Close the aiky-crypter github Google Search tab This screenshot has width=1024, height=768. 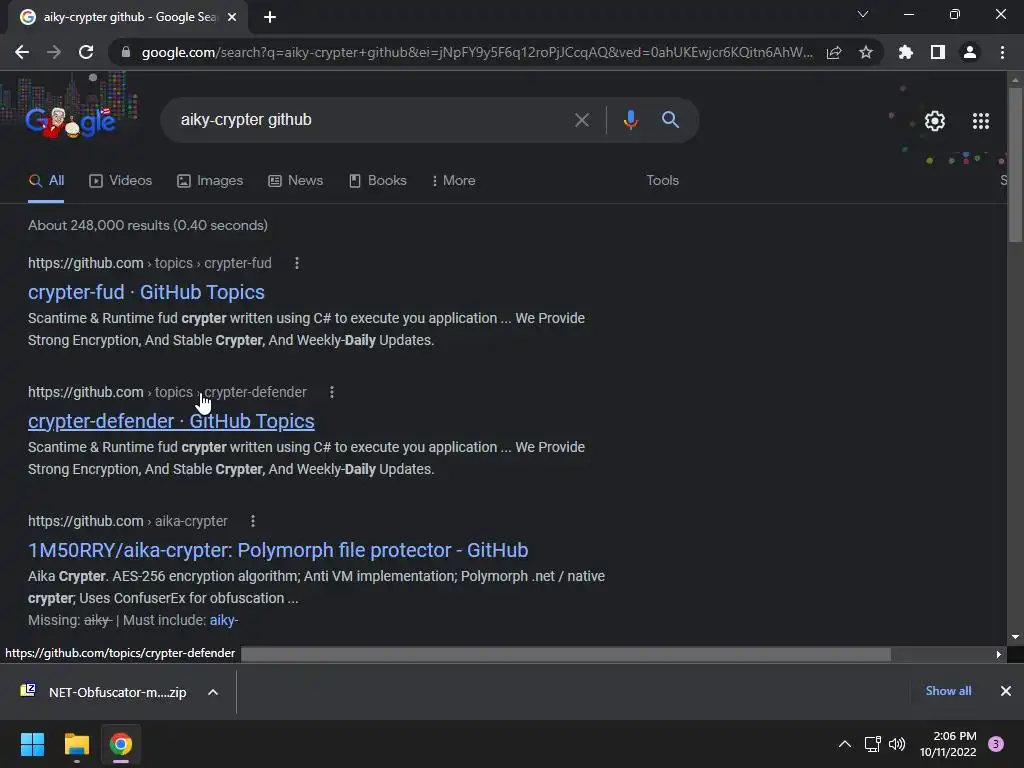pos(232,17)
